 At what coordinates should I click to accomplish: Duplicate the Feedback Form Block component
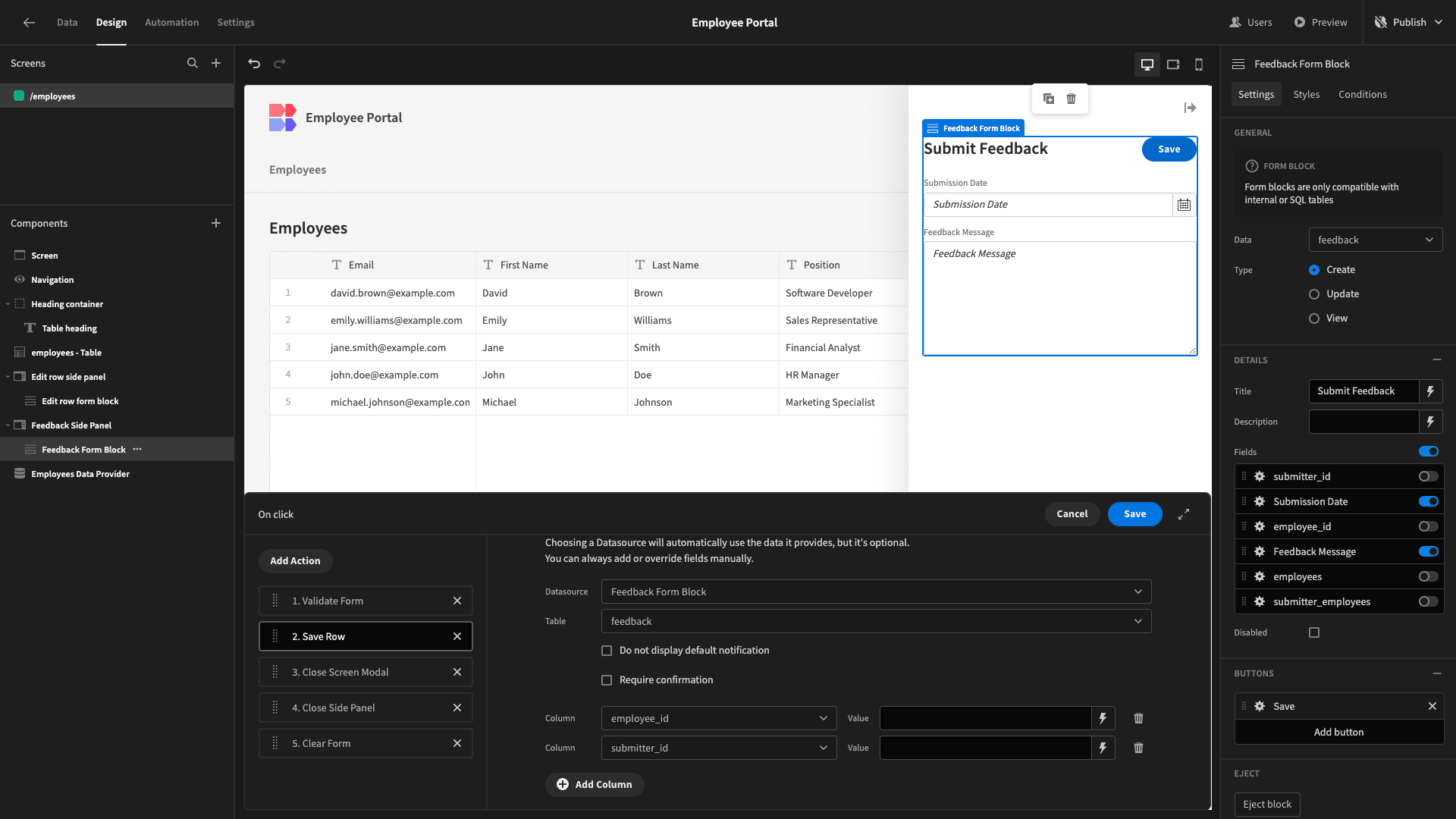1049,99
